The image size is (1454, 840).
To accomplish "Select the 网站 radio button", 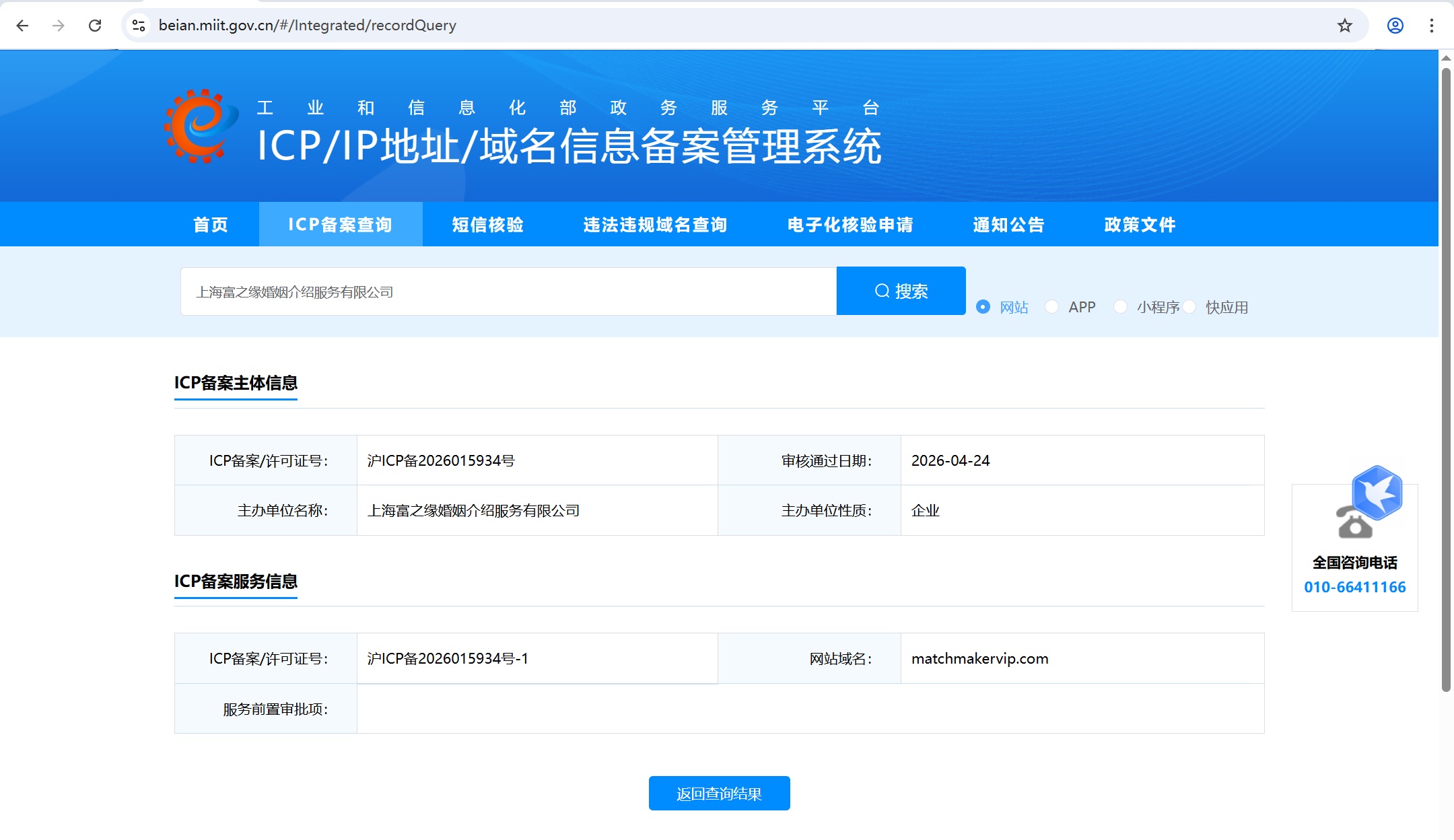I will point(983,307).
